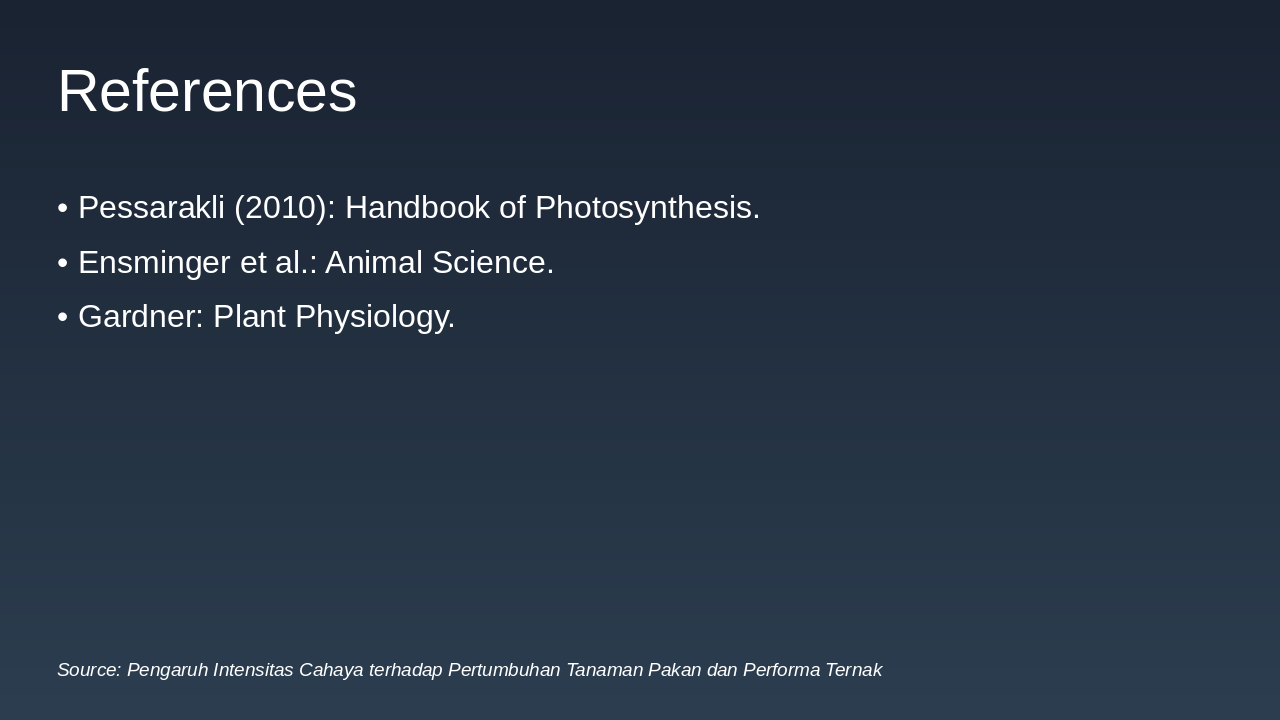1280x720 pixels.
Task: Click the name Gardner in third reference
Action: 140,317
